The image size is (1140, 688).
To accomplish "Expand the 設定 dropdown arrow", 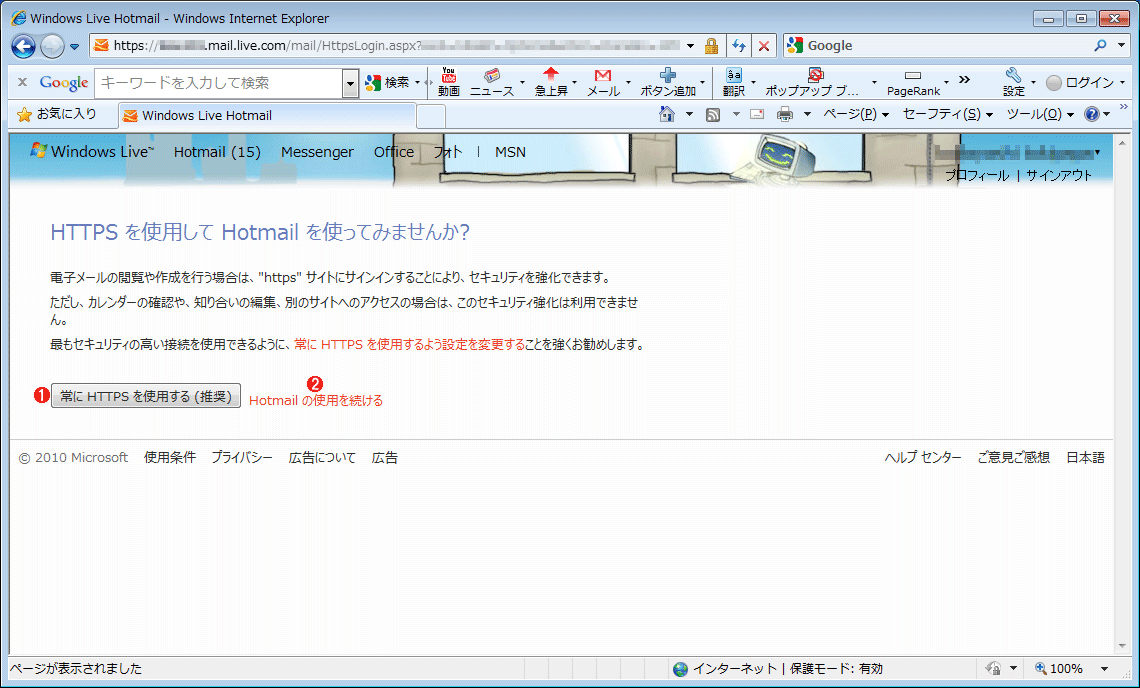I will tap(1033, 82).
